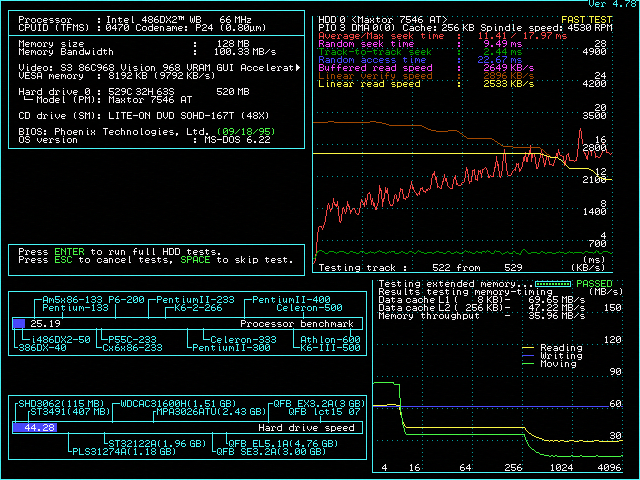Select the Am5x86-133 P6-200 reference marker

click(93, 300)
